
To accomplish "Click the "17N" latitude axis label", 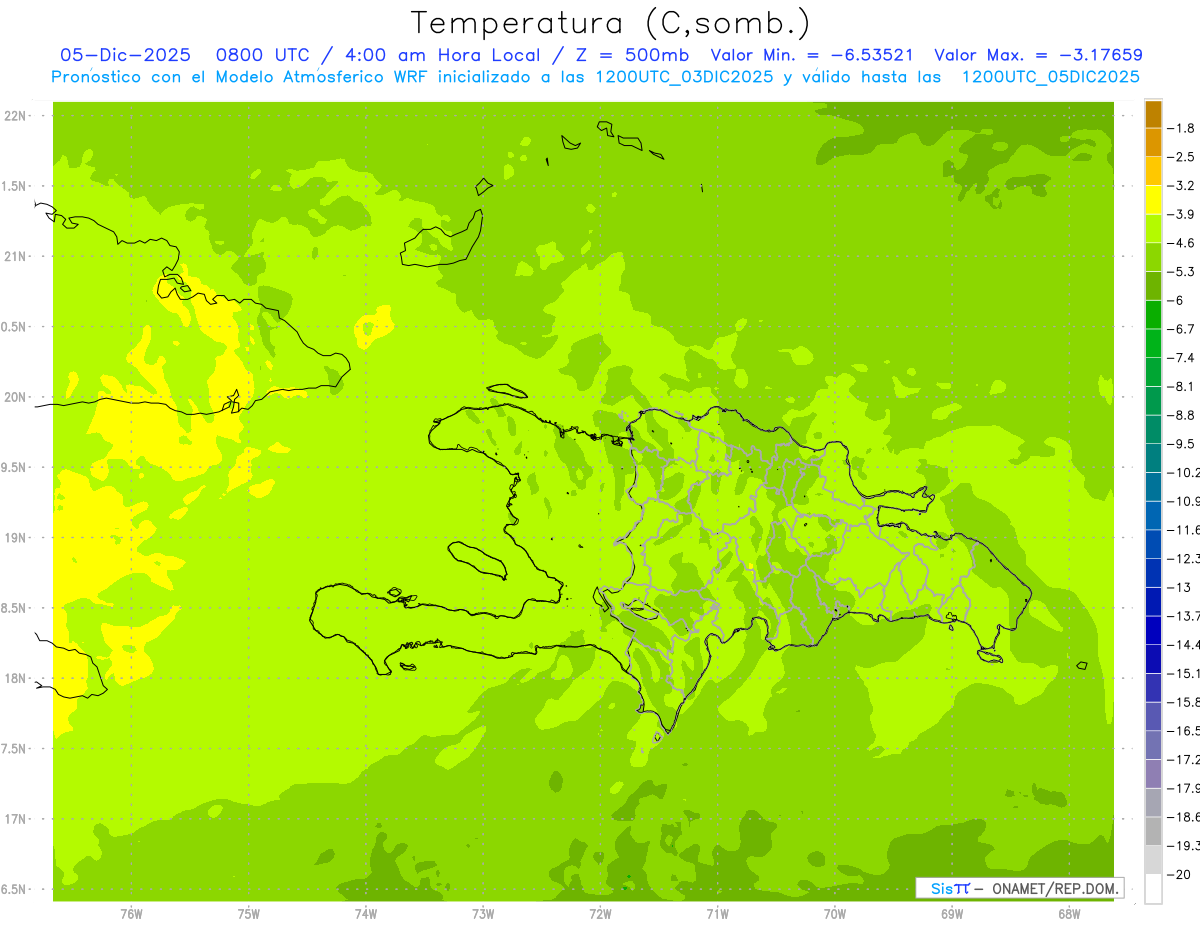I will point(17,819).
